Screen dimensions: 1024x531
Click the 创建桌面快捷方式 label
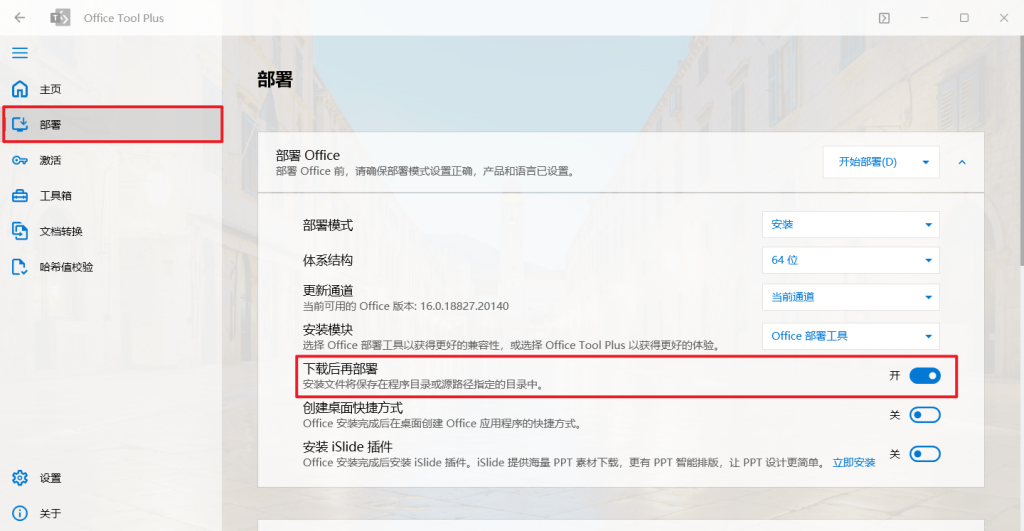353,408
